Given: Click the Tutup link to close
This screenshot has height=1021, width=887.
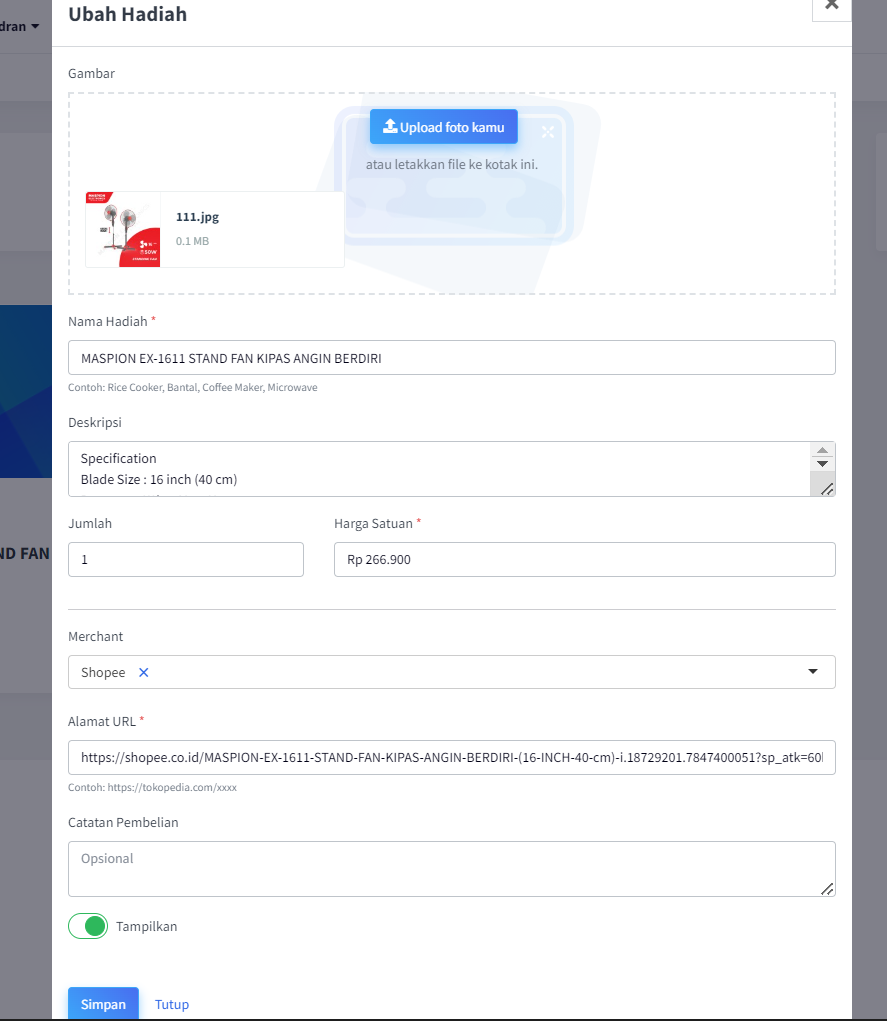Looking at the screenshot, I should [172, 1004].
